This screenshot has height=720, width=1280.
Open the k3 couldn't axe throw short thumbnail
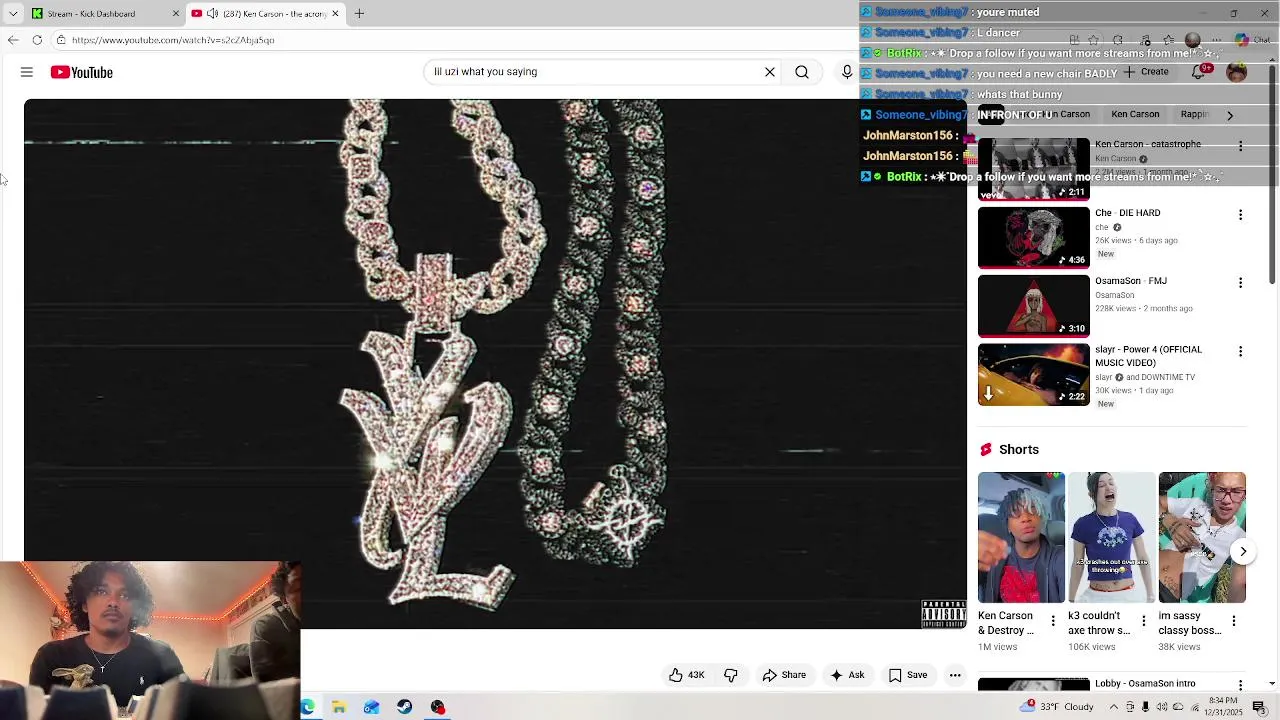click(1111, 538)
